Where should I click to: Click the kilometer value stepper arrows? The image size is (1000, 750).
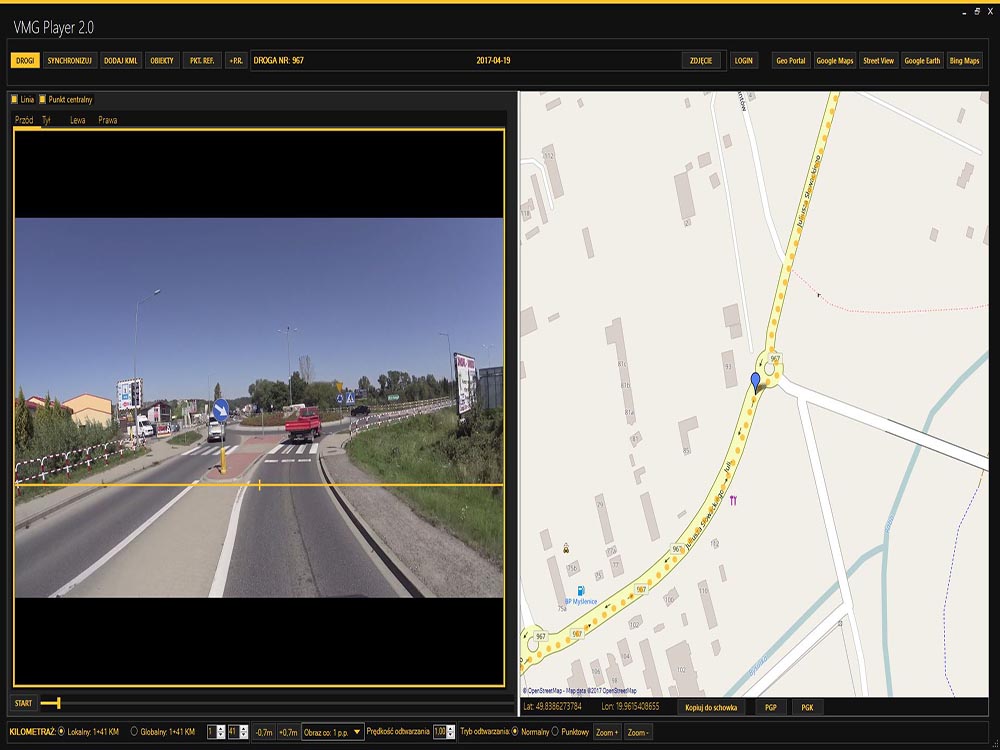pos(243,732)
